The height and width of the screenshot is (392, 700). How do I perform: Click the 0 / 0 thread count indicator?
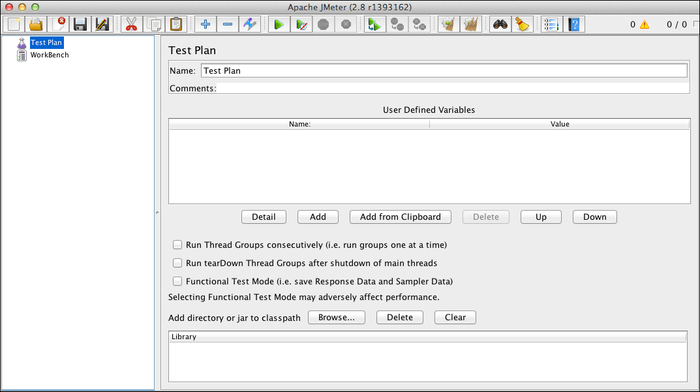click(x=677, y=25)
